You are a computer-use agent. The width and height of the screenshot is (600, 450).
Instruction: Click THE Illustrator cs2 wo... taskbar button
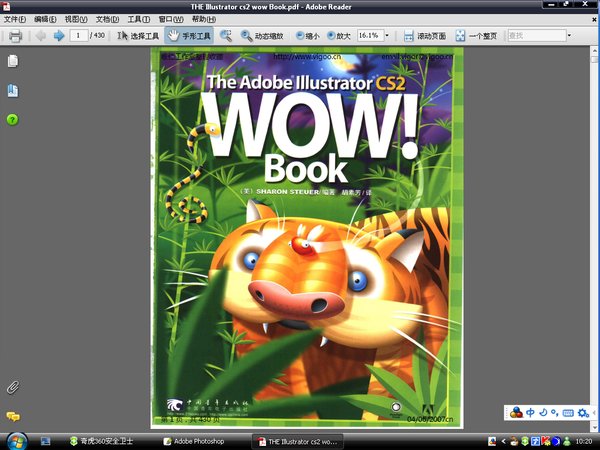point(298,442)
